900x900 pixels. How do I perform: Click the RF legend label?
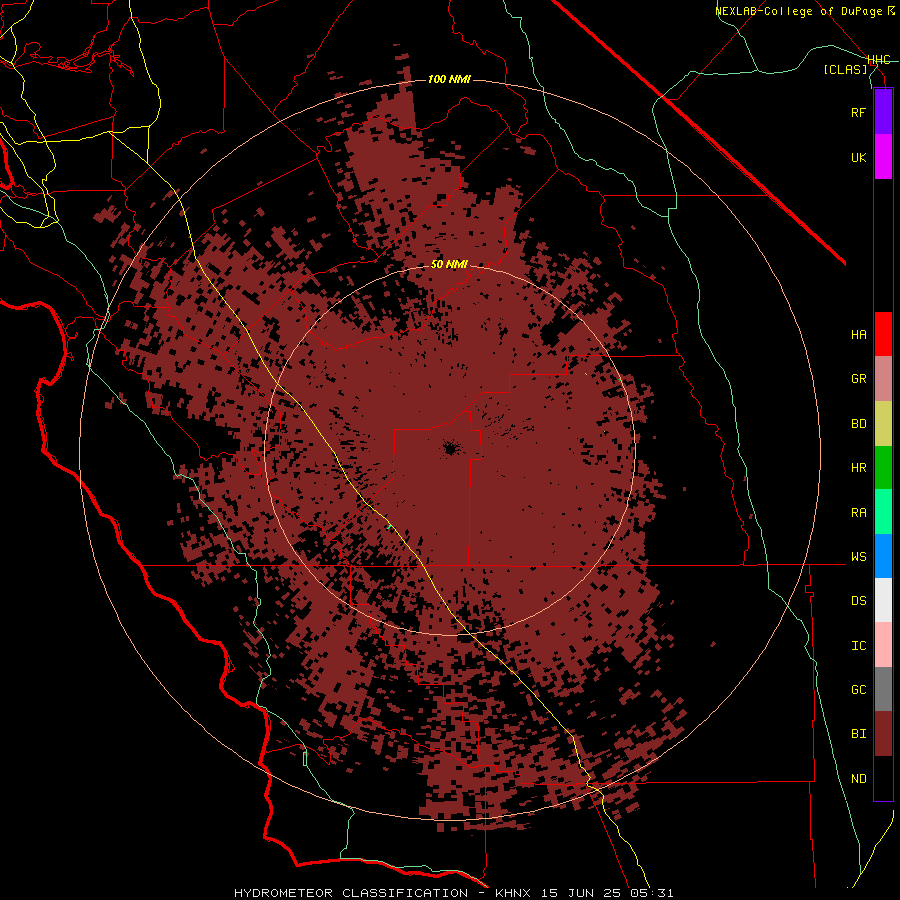pyautogui.click(x=858, y=112)
